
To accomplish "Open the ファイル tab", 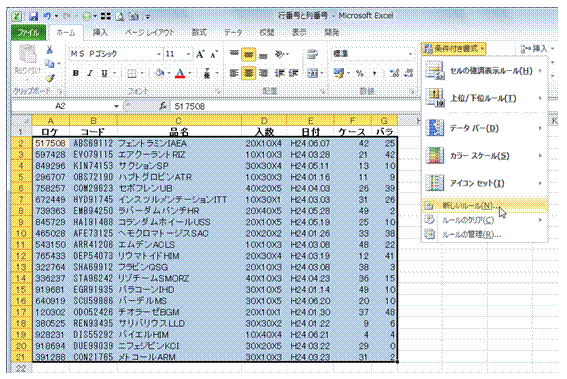I will coord(28,33).
